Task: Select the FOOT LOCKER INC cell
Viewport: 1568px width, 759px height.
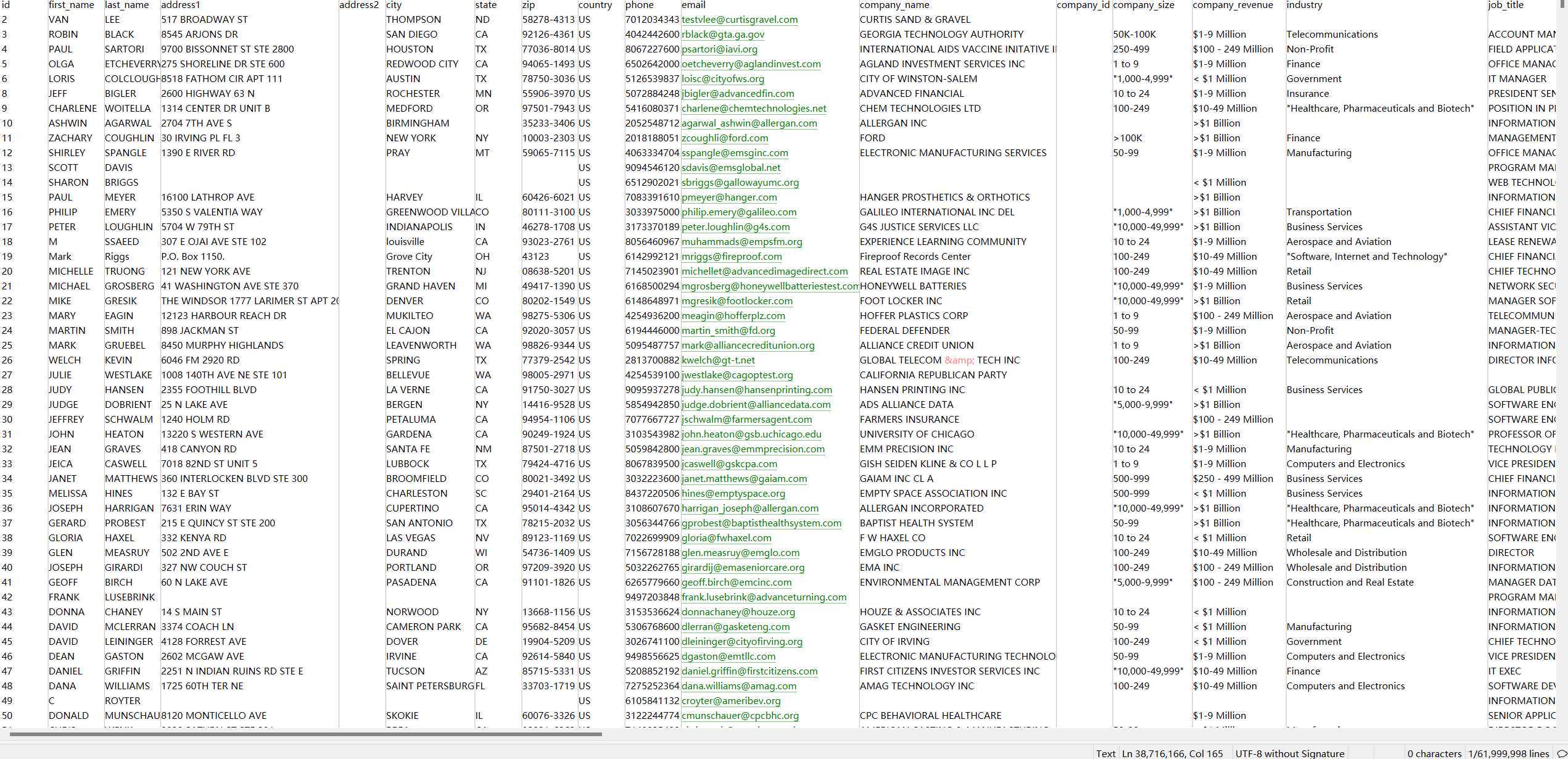Action: tap(901, 301)
